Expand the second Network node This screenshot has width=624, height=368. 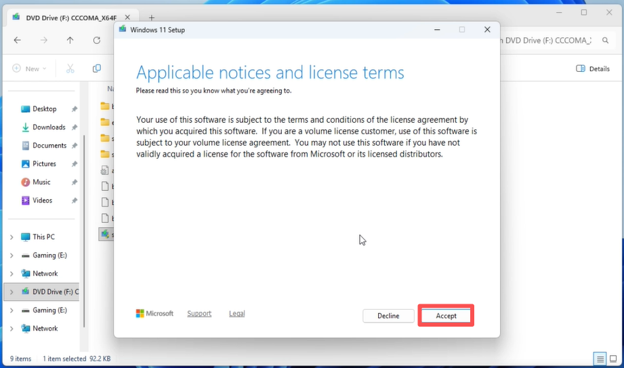pyautogui.click(x=12, y=329)
